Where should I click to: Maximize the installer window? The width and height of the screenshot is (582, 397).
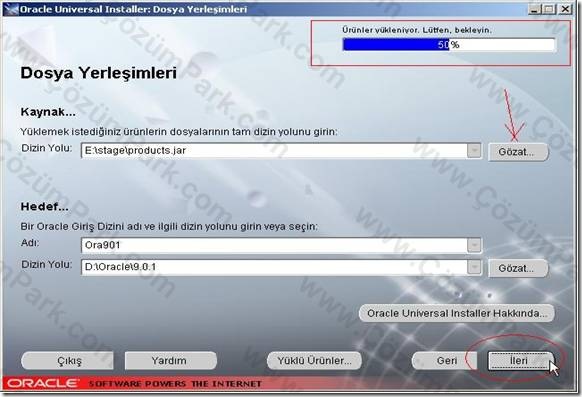tap(550, 9)
